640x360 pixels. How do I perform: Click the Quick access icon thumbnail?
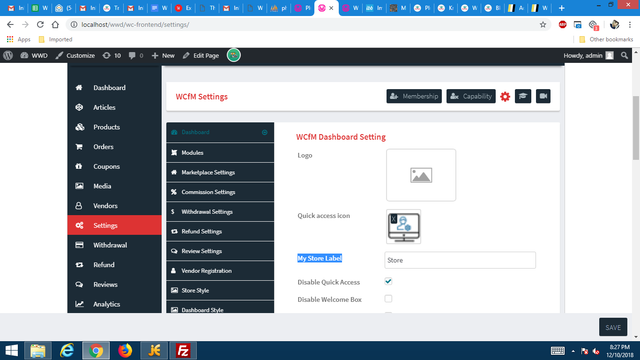tap(404, 227)
